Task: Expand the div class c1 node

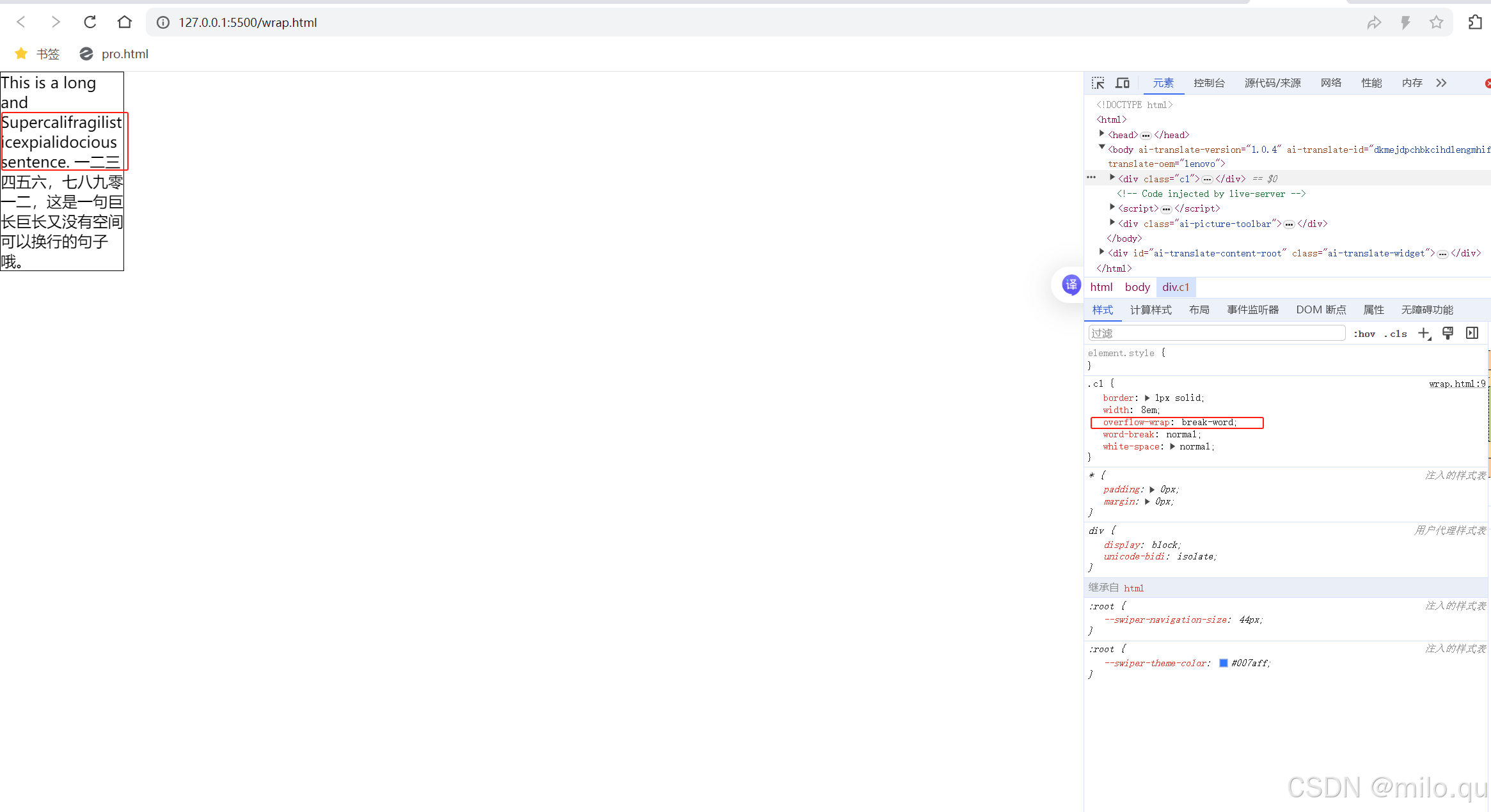Action: pyautogui.click(x=1112, y=178)
